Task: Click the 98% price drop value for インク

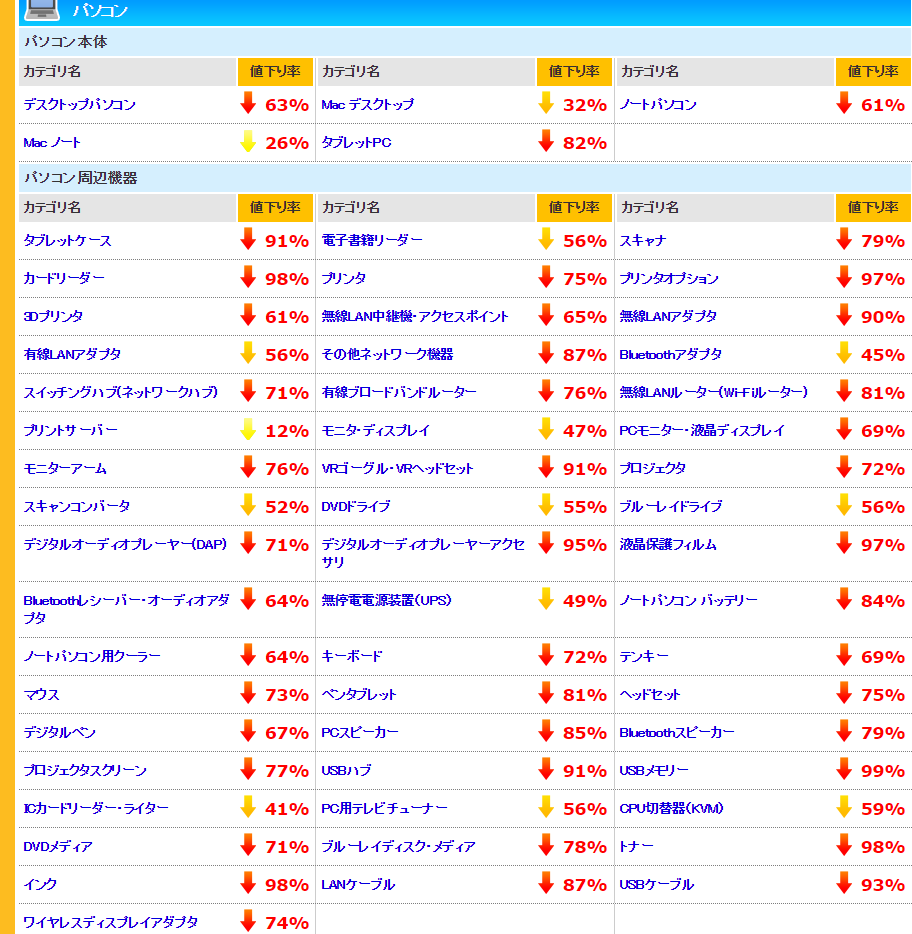Action: [286, 885]
